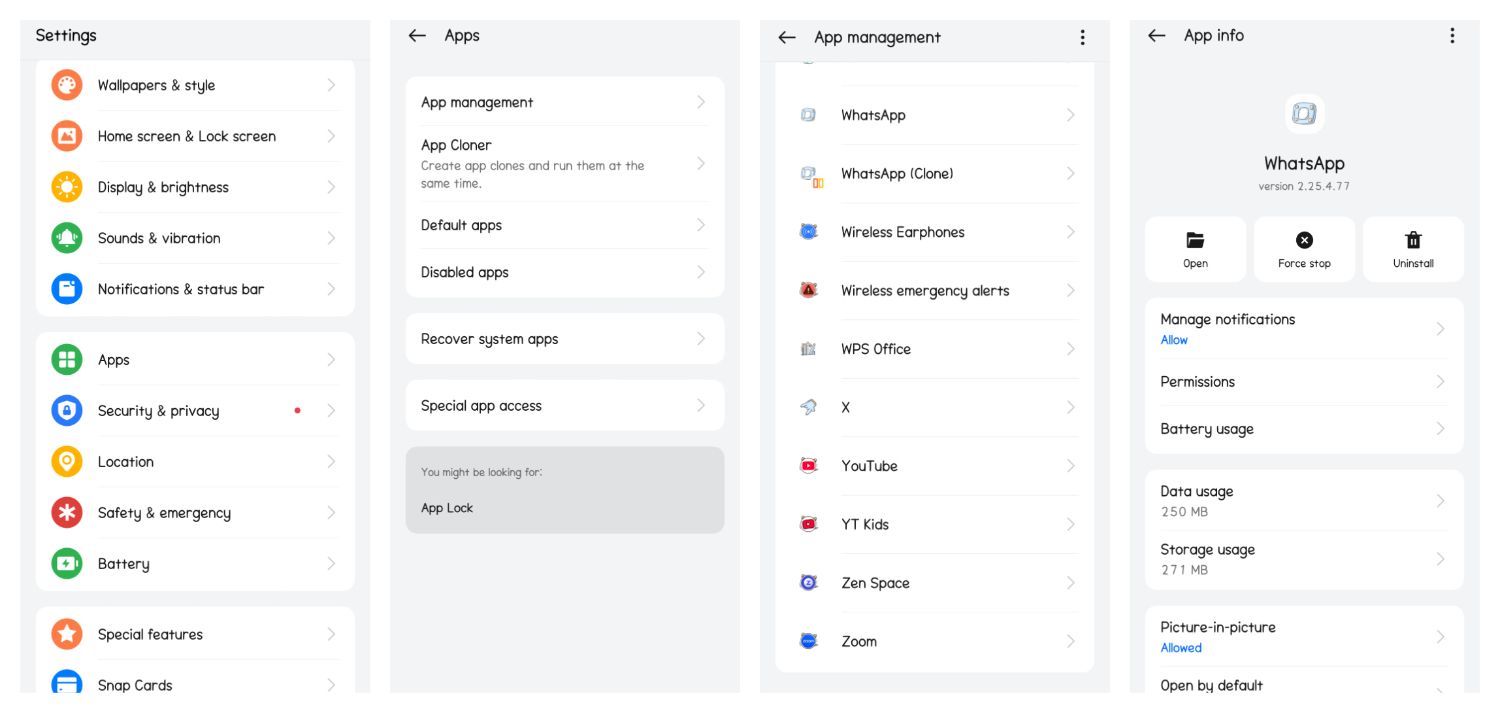Tap the Home screen & Lock screen icon

(x=67, y=136)
